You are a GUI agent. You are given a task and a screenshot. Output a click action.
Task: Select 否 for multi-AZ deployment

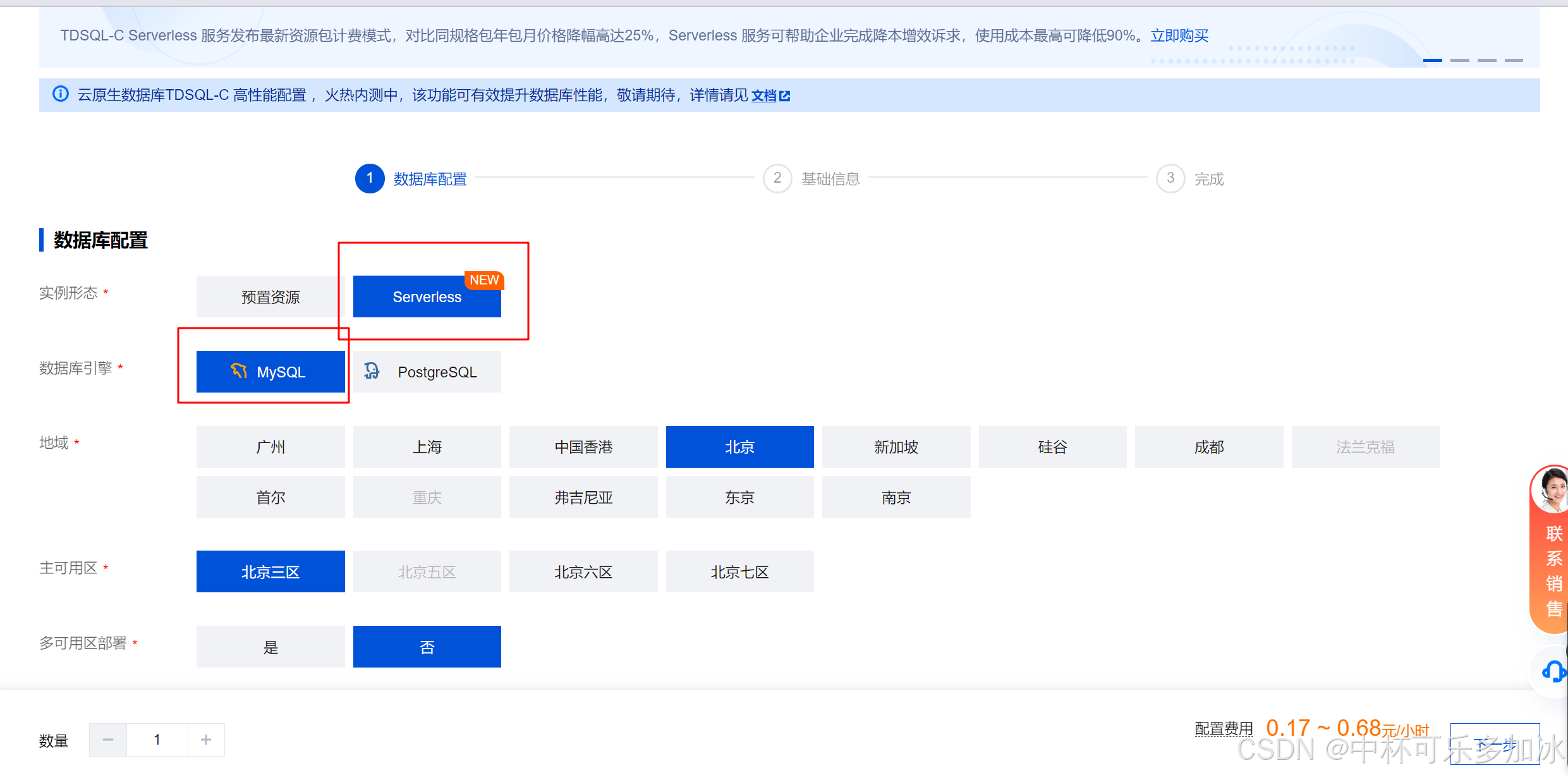click(427, 647)
